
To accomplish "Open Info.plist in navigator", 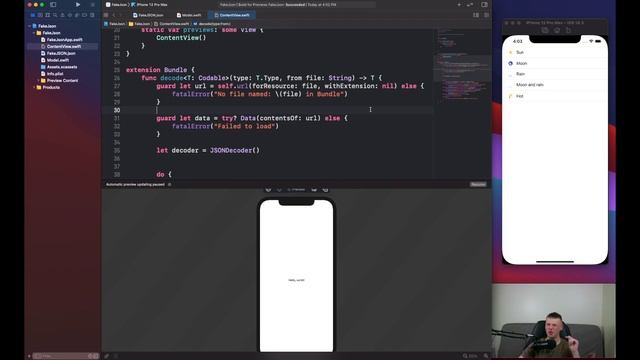I will tap(52, 74).
